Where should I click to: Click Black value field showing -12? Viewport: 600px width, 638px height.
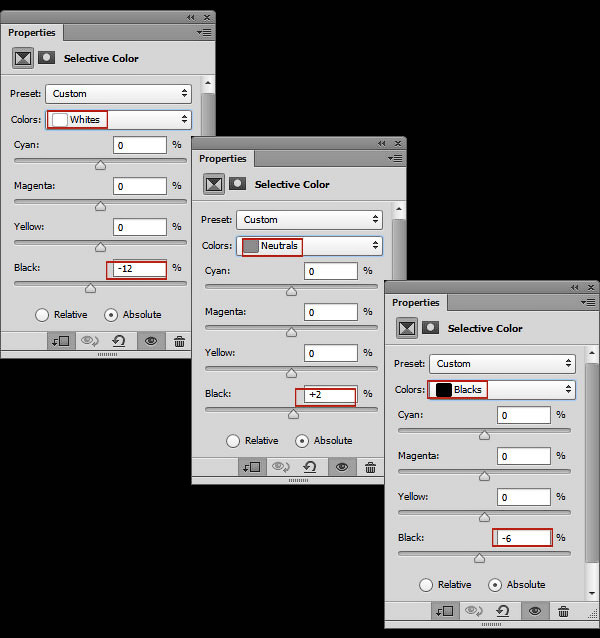click(x=140, y=269)
